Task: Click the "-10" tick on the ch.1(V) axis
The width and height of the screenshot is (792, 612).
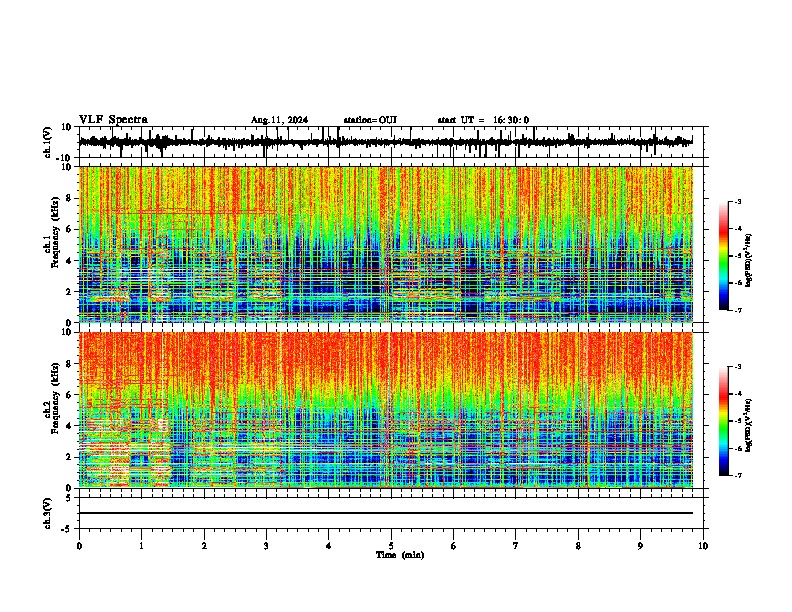Action: click(x=65, y=158)
